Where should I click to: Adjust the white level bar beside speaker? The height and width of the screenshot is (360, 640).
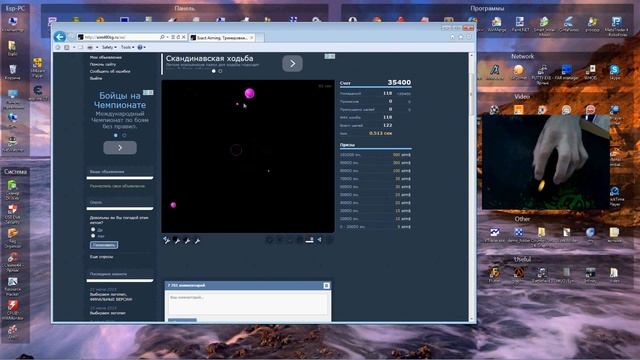[x=310, y=240]
